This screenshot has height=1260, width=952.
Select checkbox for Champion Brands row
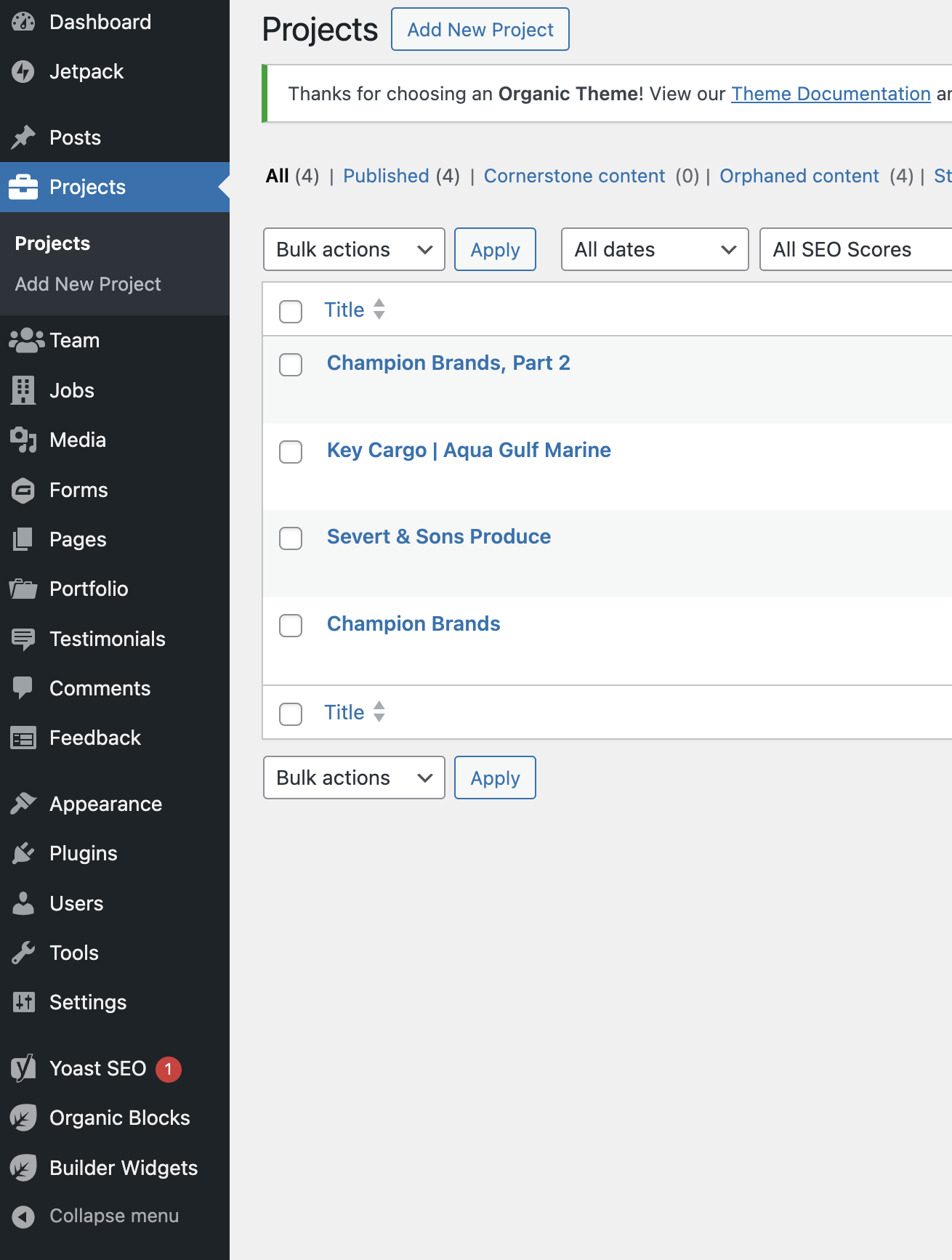[x=291, y=625]
